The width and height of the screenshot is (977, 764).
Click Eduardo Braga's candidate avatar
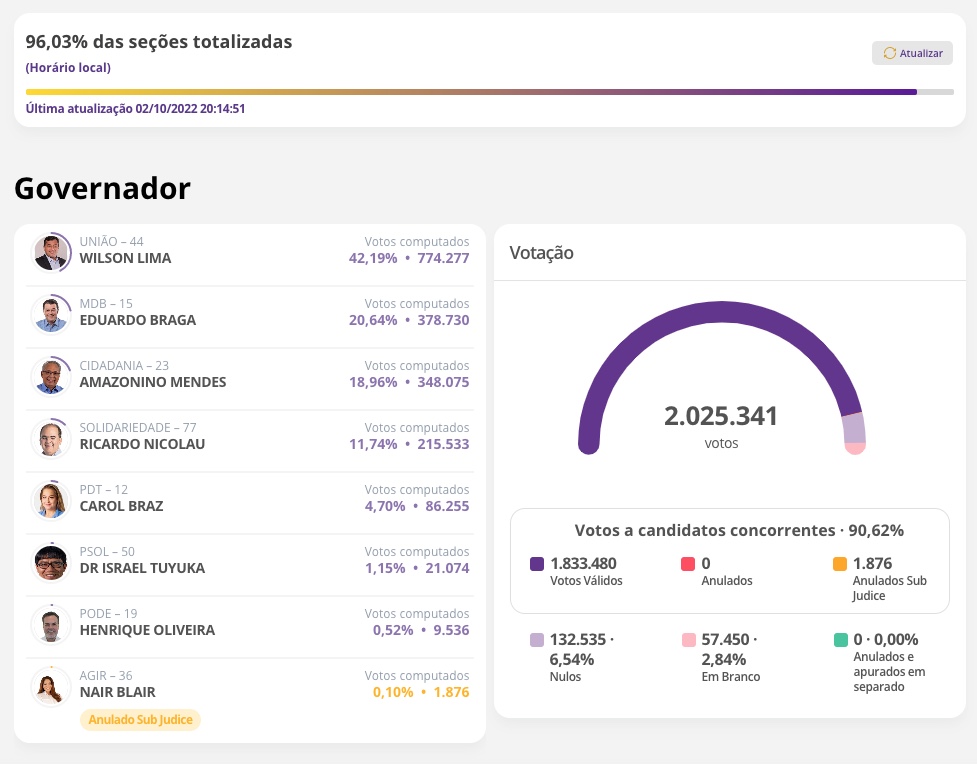pos(50,314)
